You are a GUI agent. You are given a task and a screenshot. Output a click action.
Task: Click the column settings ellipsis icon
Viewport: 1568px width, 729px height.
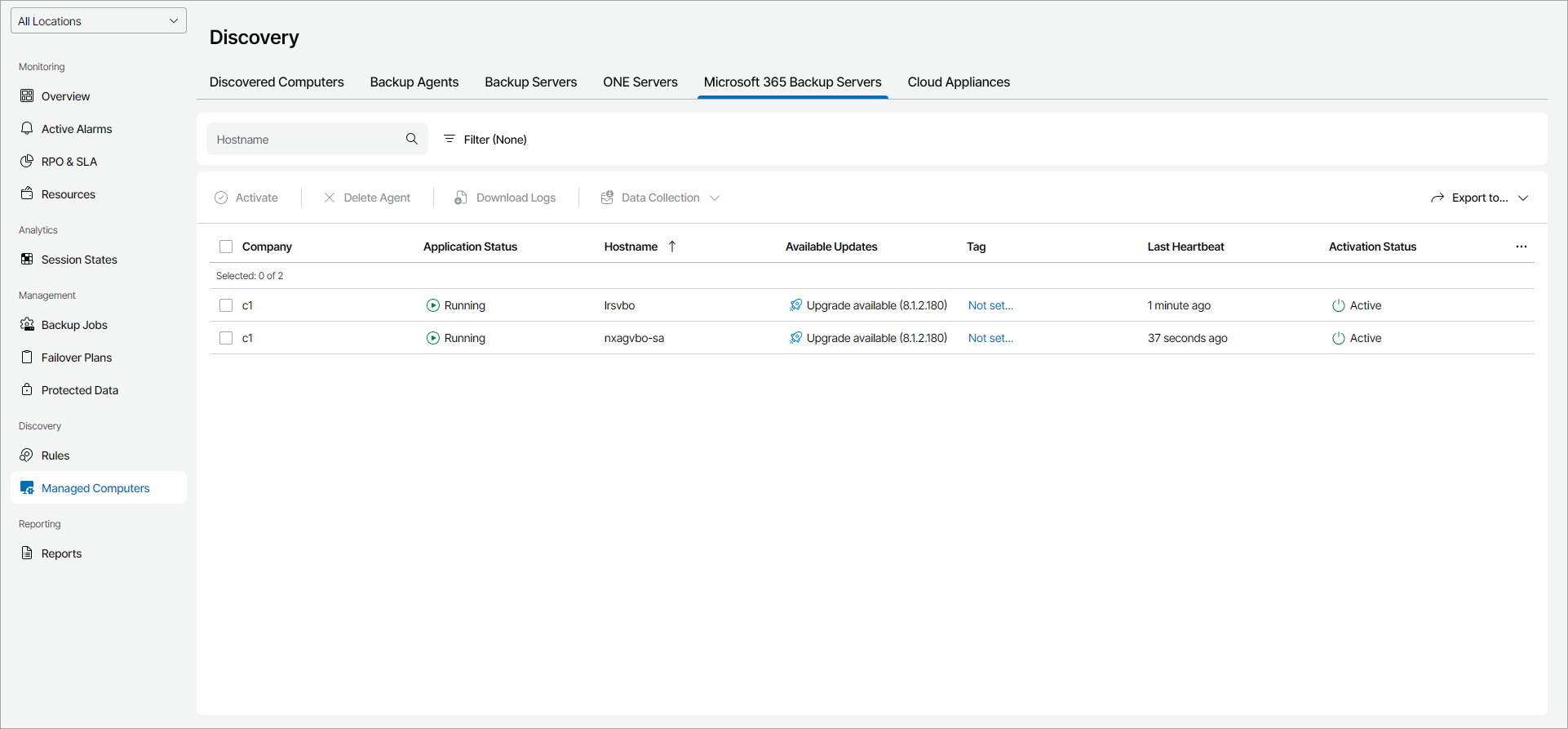coord(1521,247)
